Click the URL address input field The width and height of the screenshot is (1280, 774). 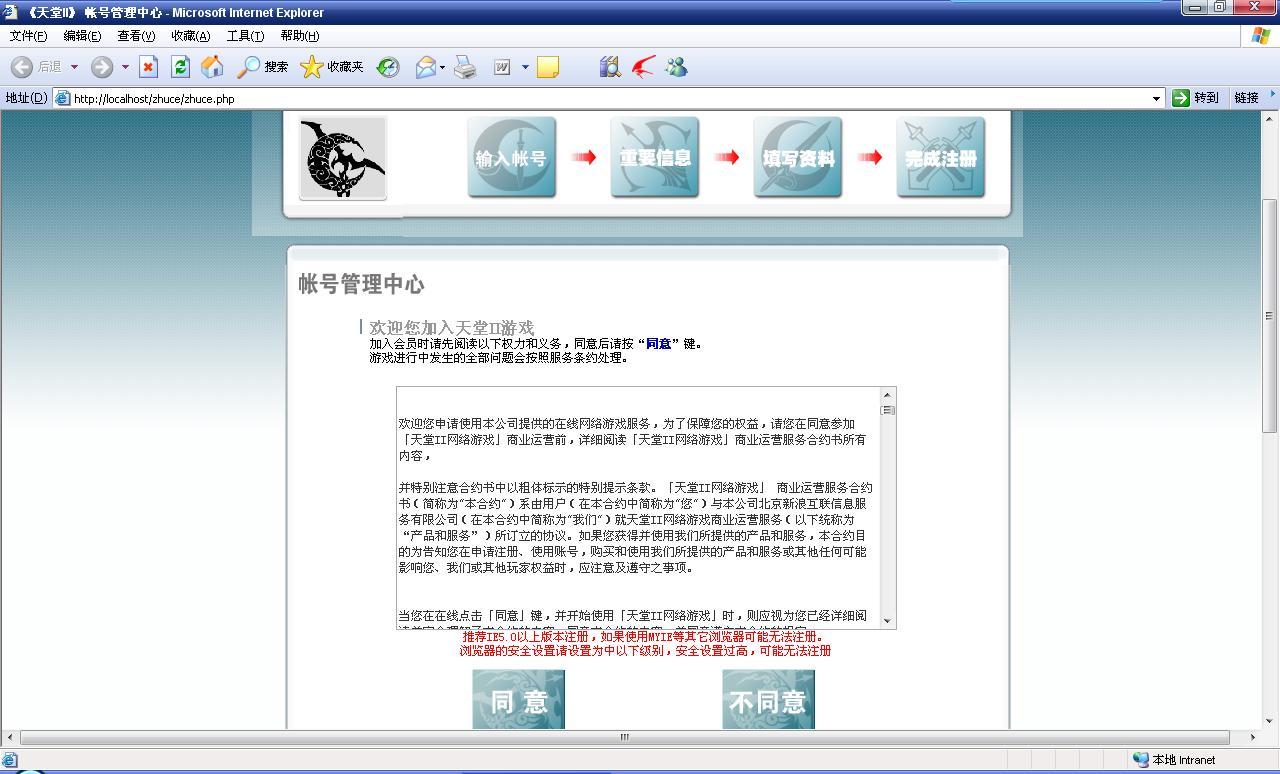[x=600, y=98]
